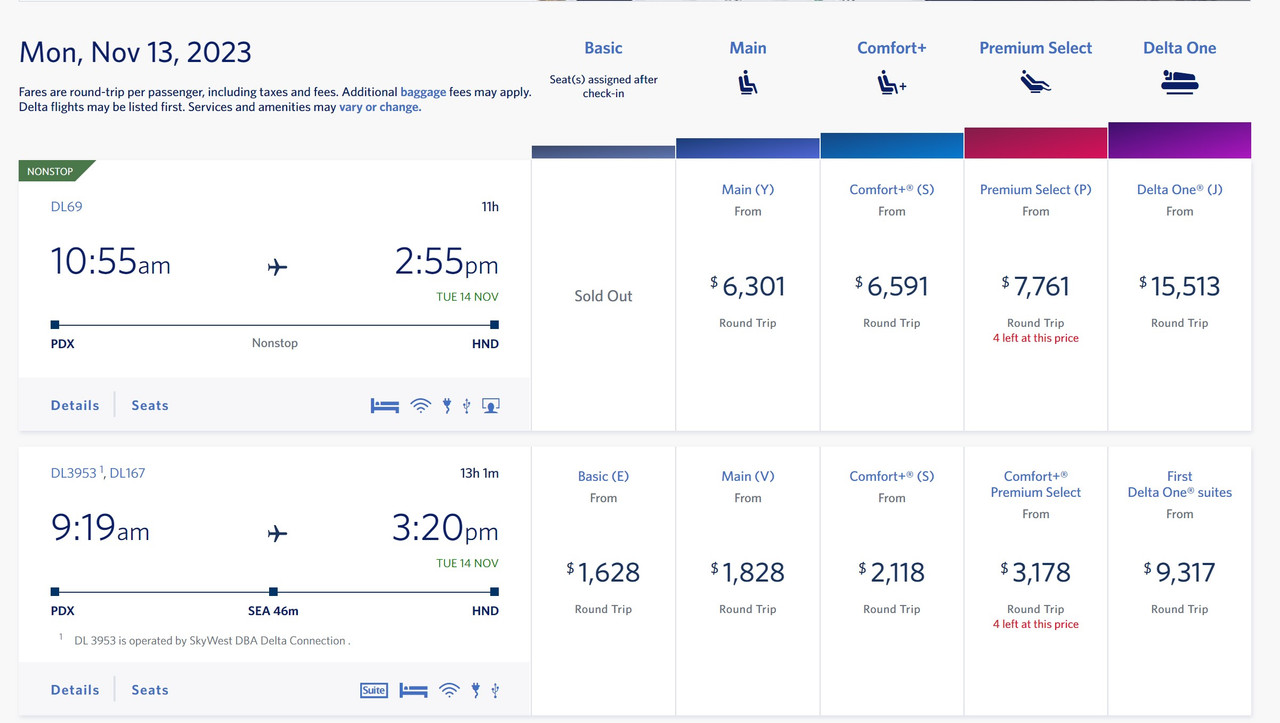Click the Comfort+ seat icon
Image resolution: width=1280 pixels, height=723 pixels.
(891, 83)
